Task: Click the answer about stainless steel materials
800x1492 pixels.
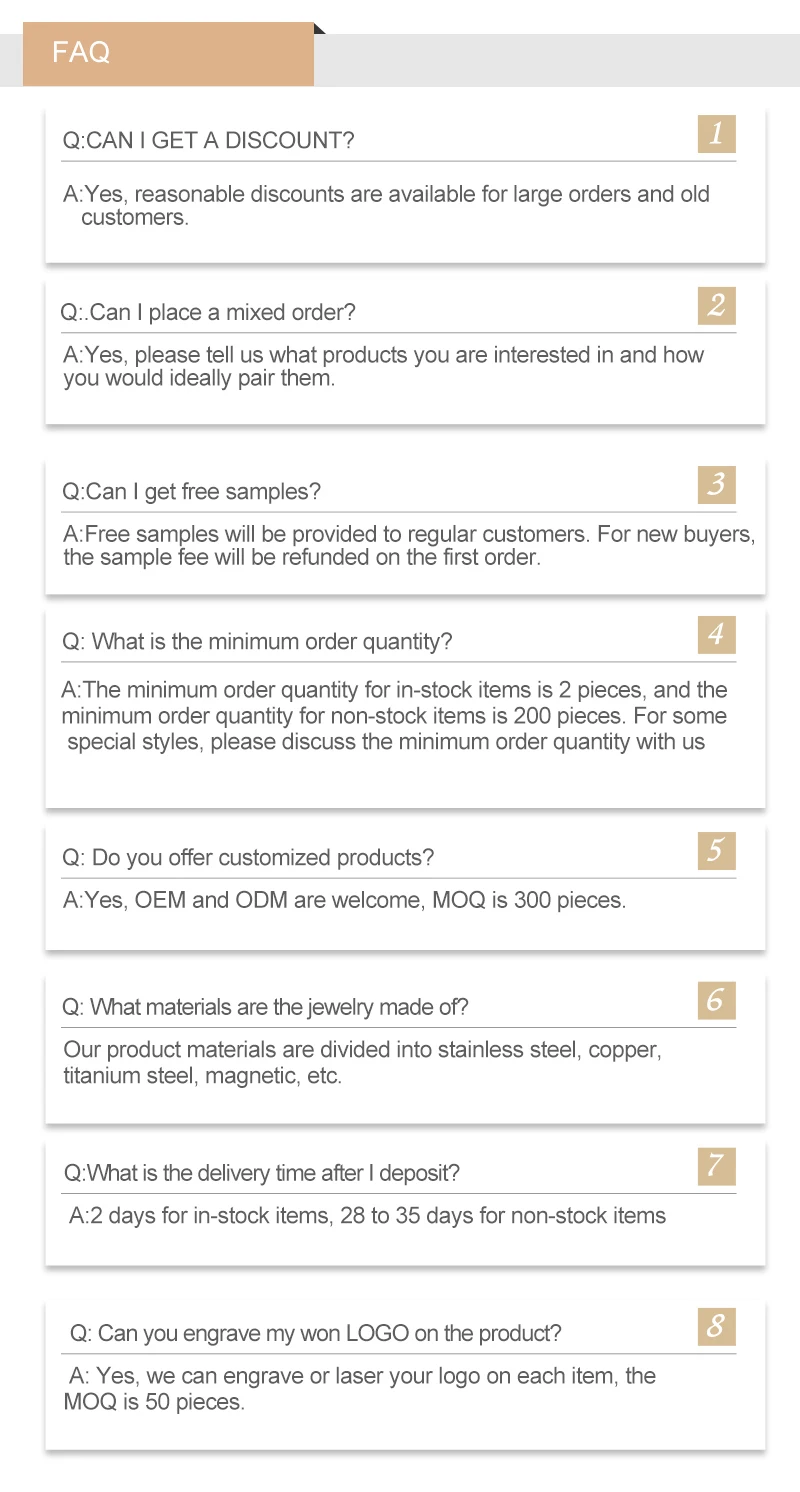Action: pos(362,1063)
